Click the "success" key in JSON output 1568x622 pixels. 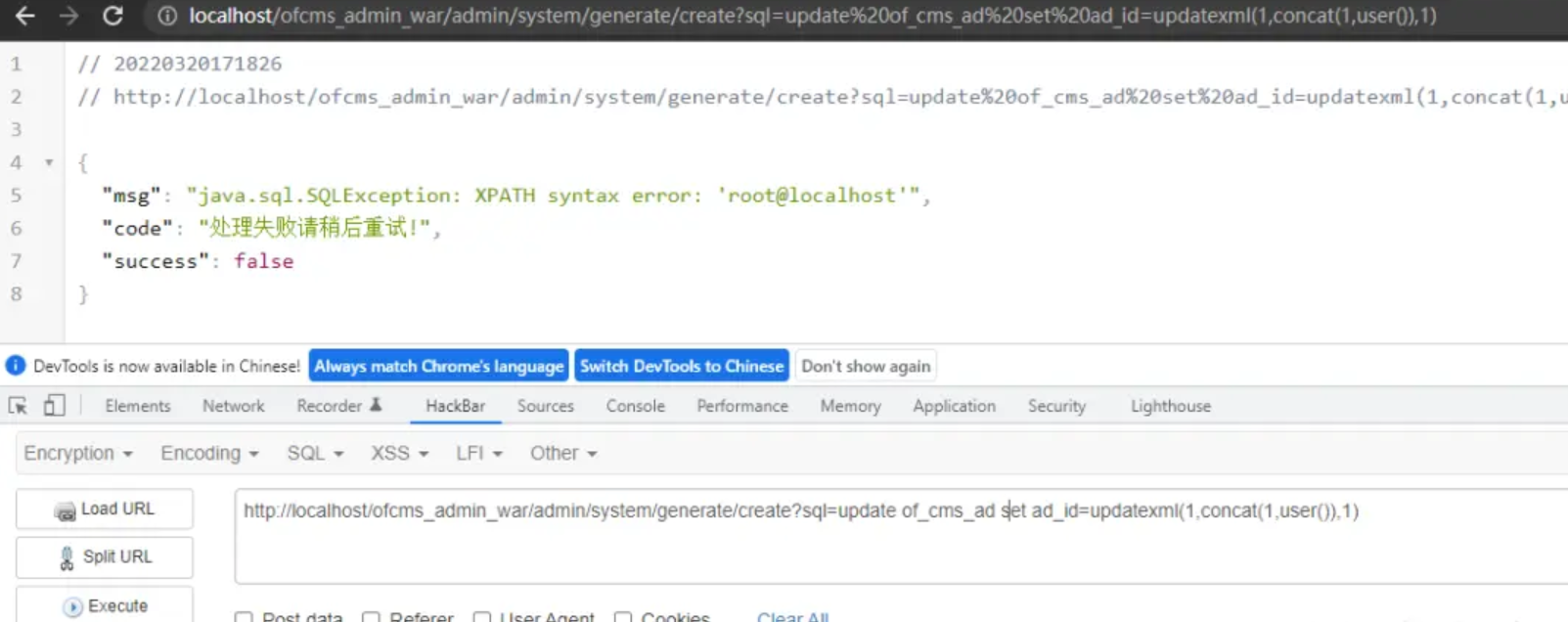pos(156,261)
